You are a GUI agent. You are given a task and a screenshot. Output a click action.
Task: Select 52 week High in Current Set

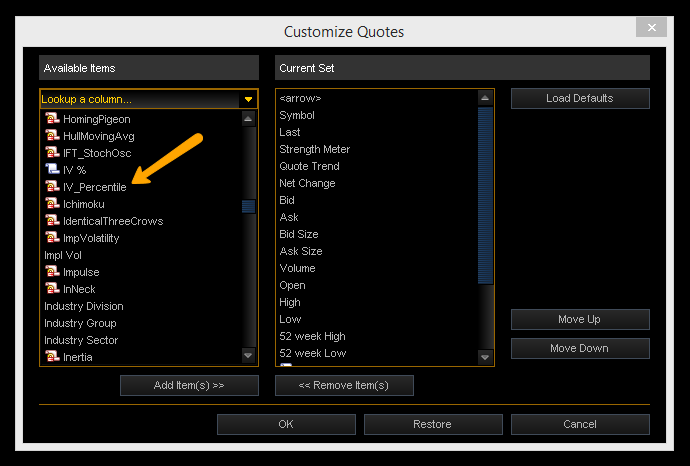coord(312,336)
